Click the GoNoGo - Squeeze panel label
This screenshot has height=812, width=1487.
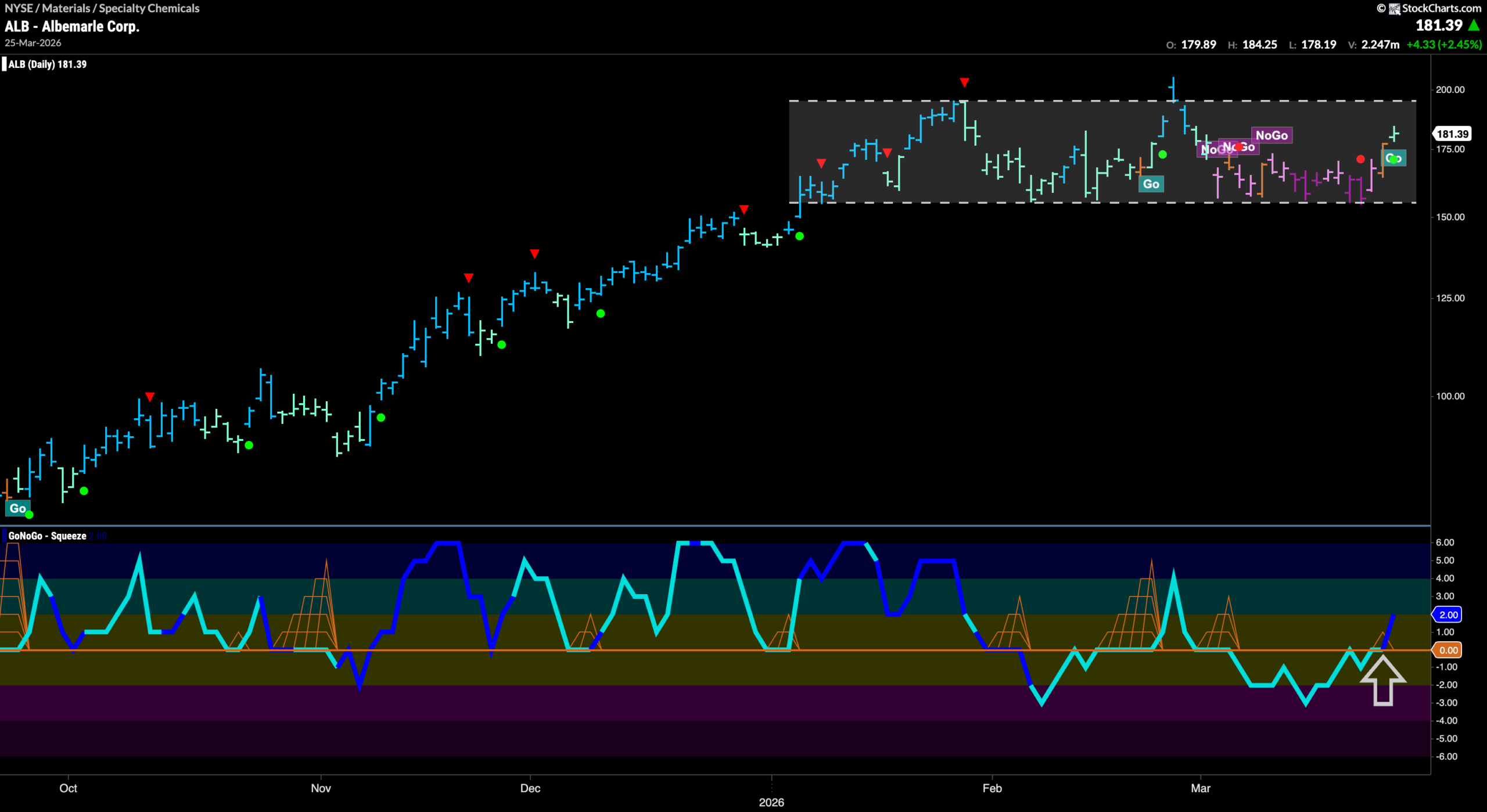coord(47,536)
